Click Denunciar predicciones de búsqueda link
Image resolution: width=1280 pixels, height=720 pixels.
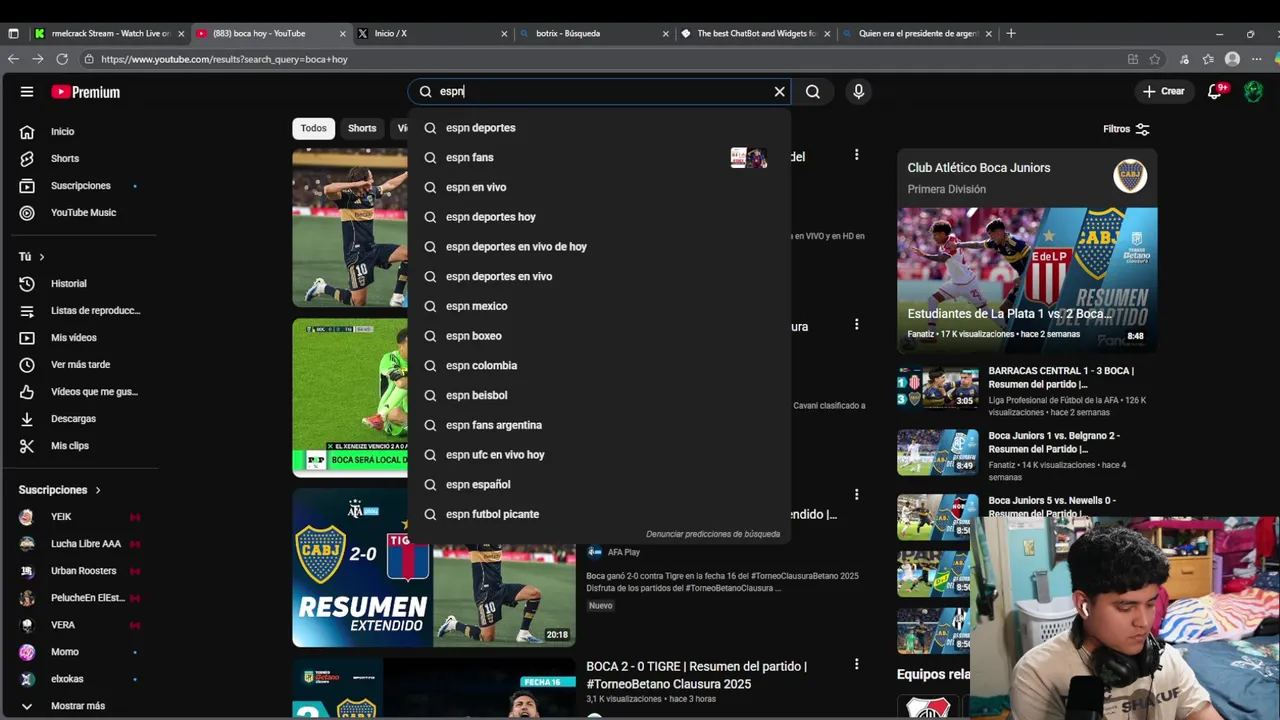click(713, 534)
